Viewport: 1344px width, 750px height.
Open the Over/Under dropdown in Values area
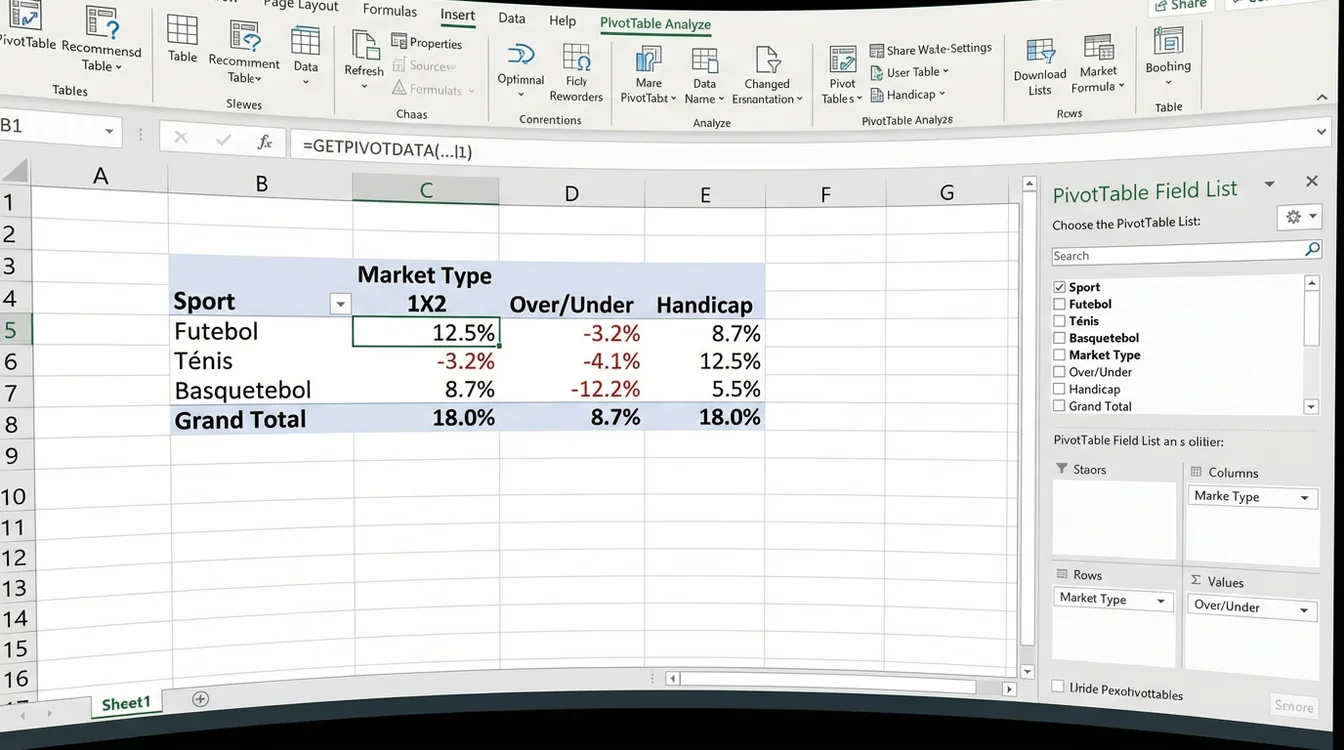(x=1304, y=610)
